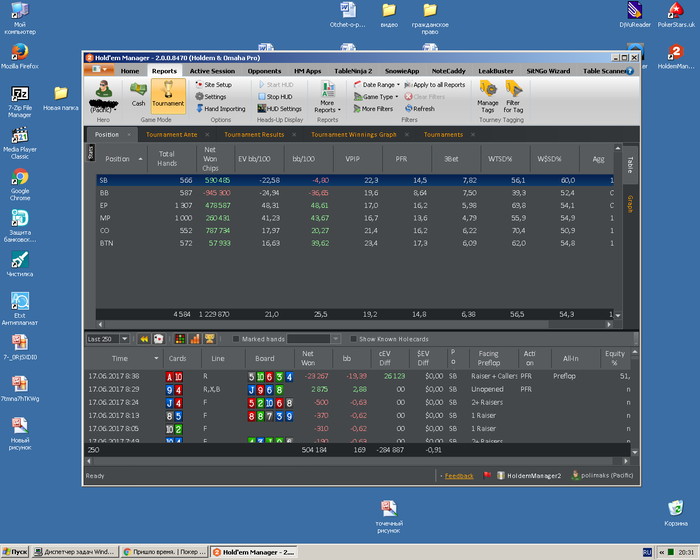700x560 pixels.
Task: Close the Tournament Ante tab
Action: [x=207, y=134]
